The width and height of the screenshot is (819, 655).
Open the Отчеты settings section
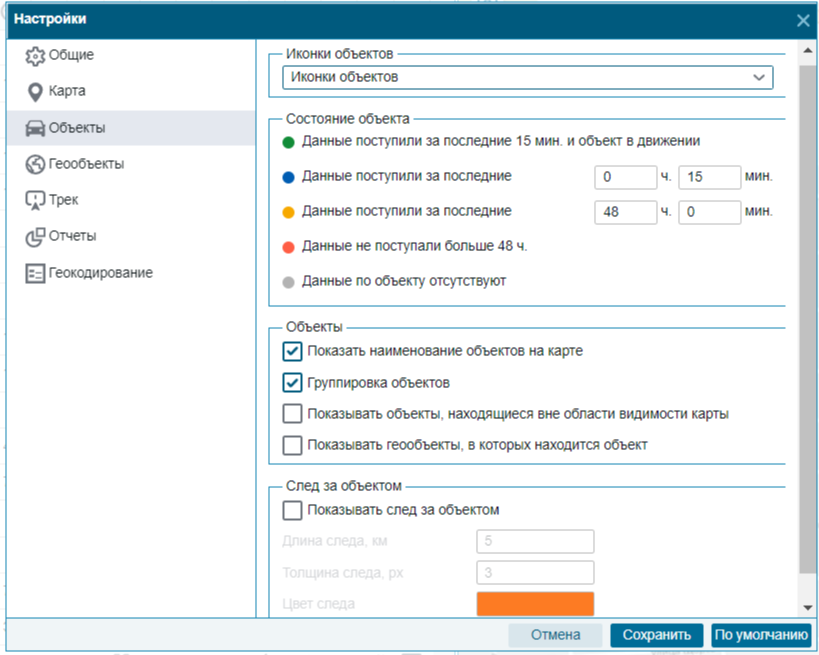click(73, 237)
